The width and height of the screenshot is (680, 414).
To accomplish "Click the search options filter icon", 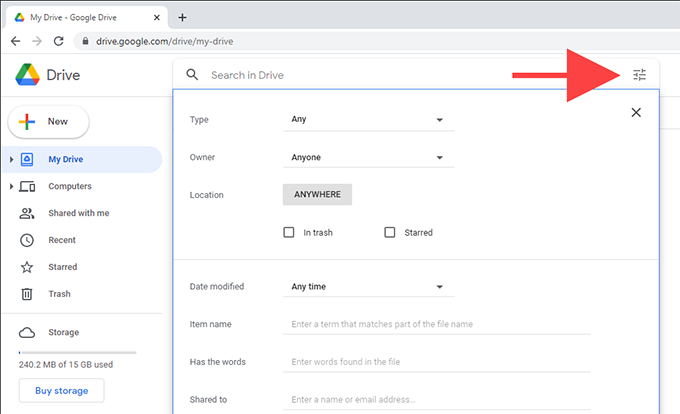I will pos(639,75).
